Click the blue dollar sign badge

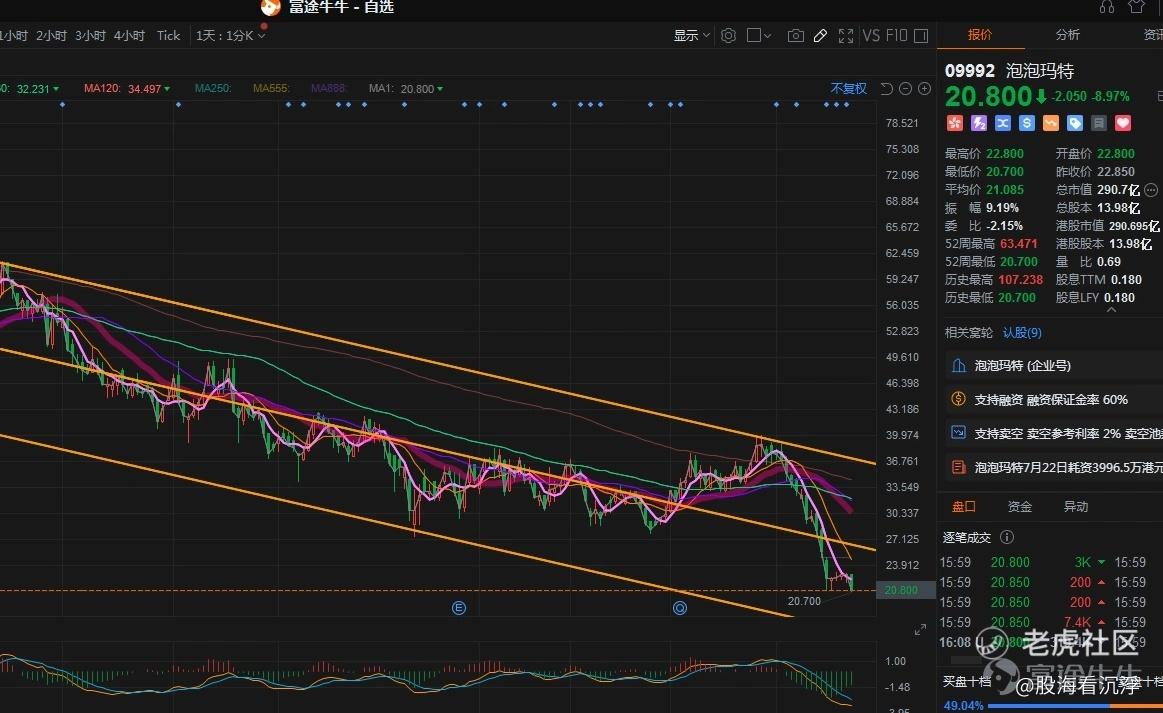pyautogui.click(x=1027, y=123)
